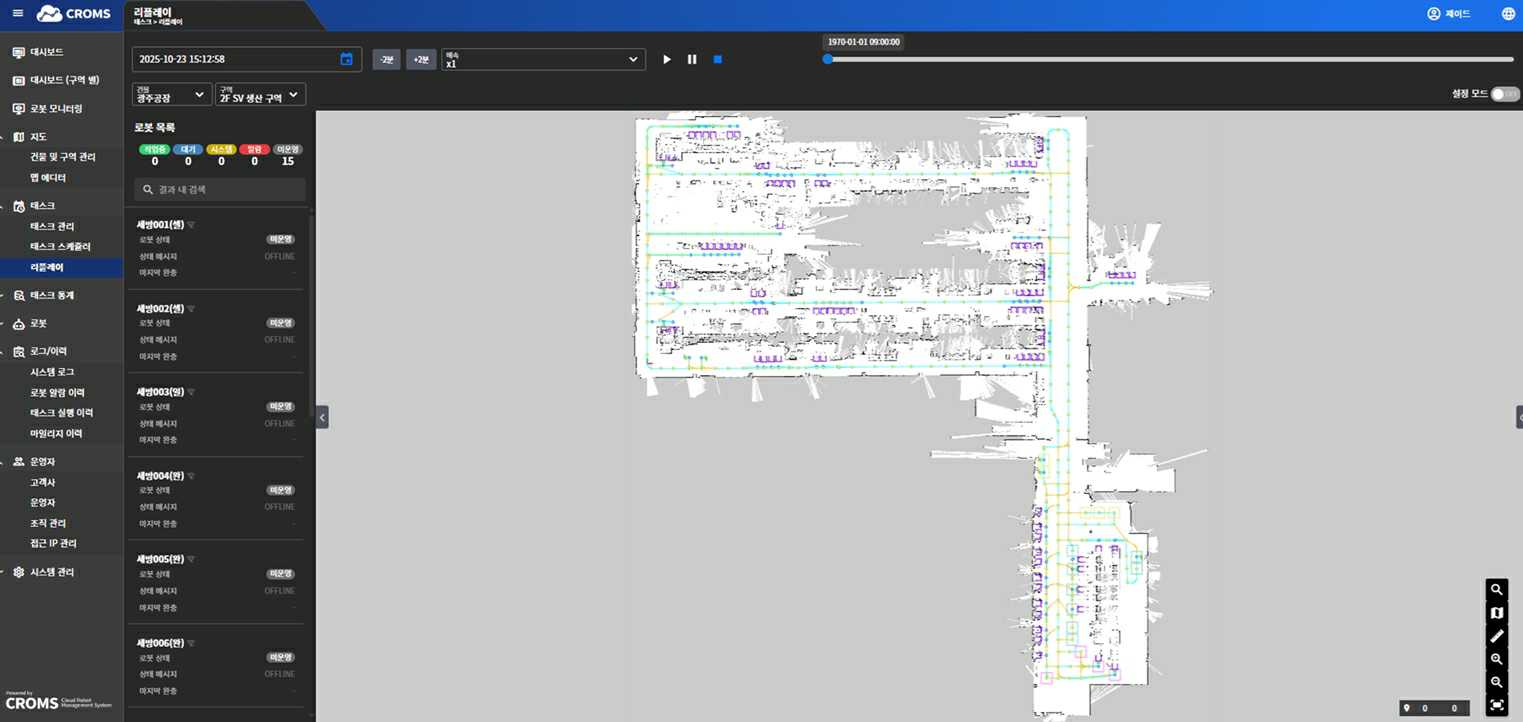Open the user account icon for 제이드
The height and width of the screenshot is (722, 1523).
(x=1434, y=14)
